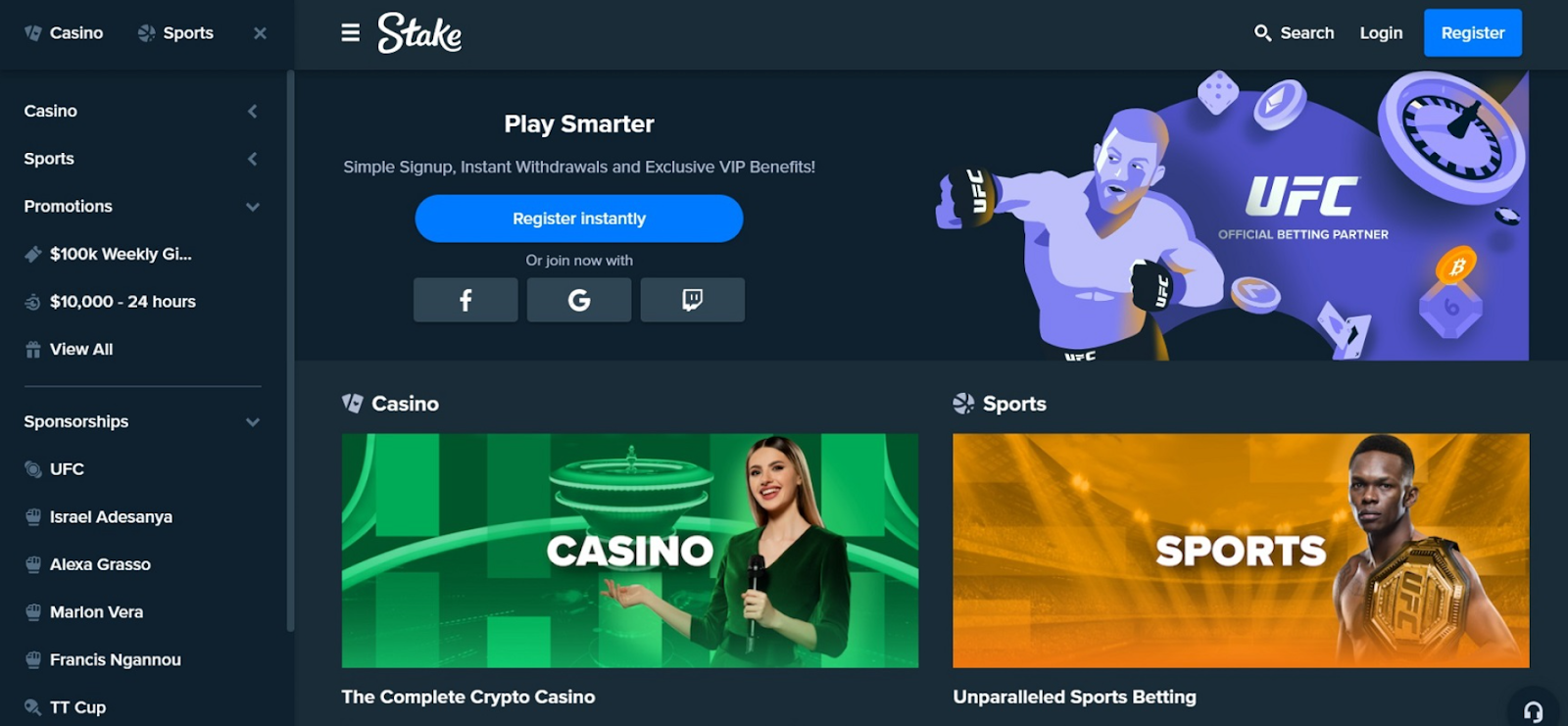The height and width of the screenshot is (726, 1568).
Task: Click the Login link
Action: pos(1381,33)
